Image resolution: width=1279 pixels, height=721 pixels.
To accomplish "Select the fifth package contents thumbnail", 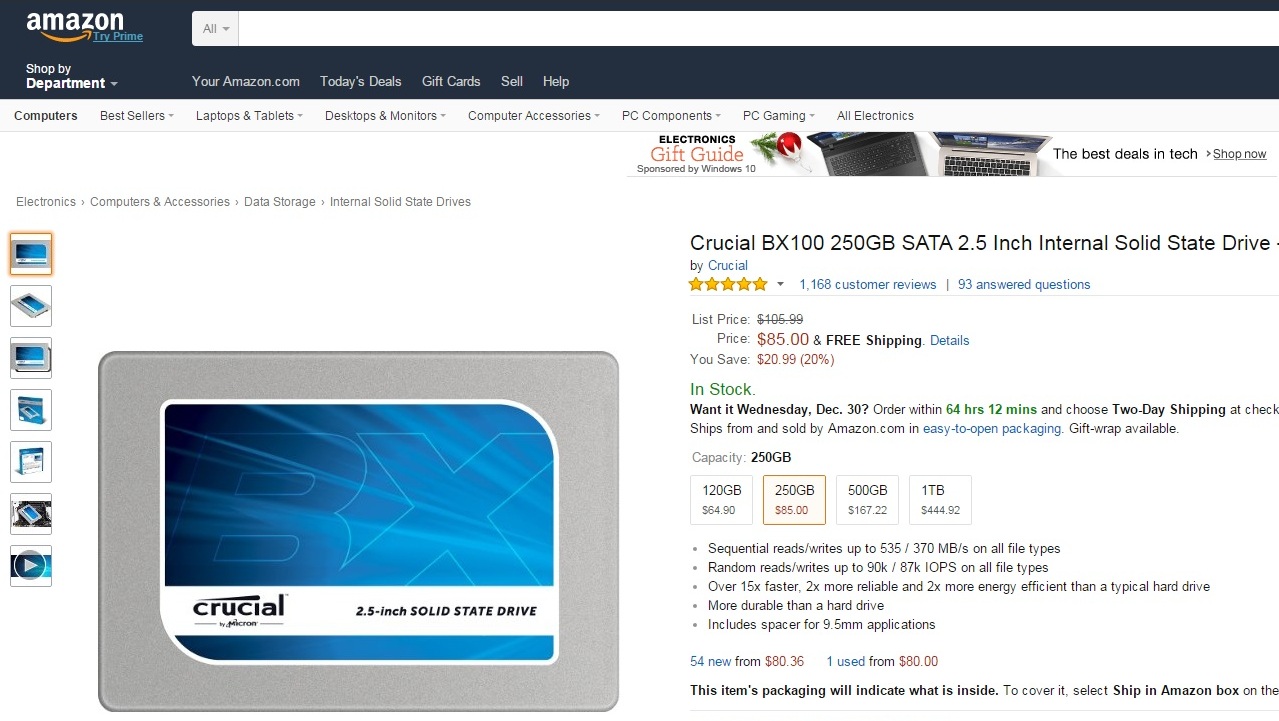I will tap(31, 462).
